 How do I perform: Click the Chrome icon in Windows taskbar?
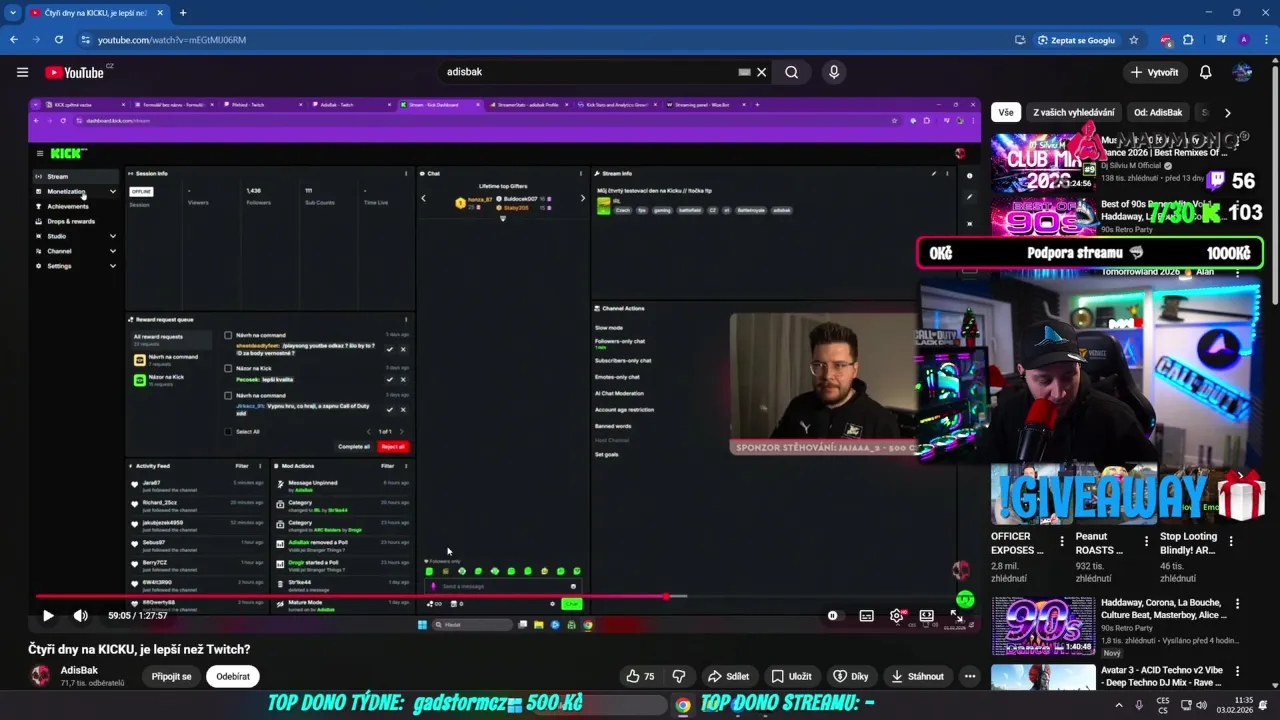tap(683, 705)
